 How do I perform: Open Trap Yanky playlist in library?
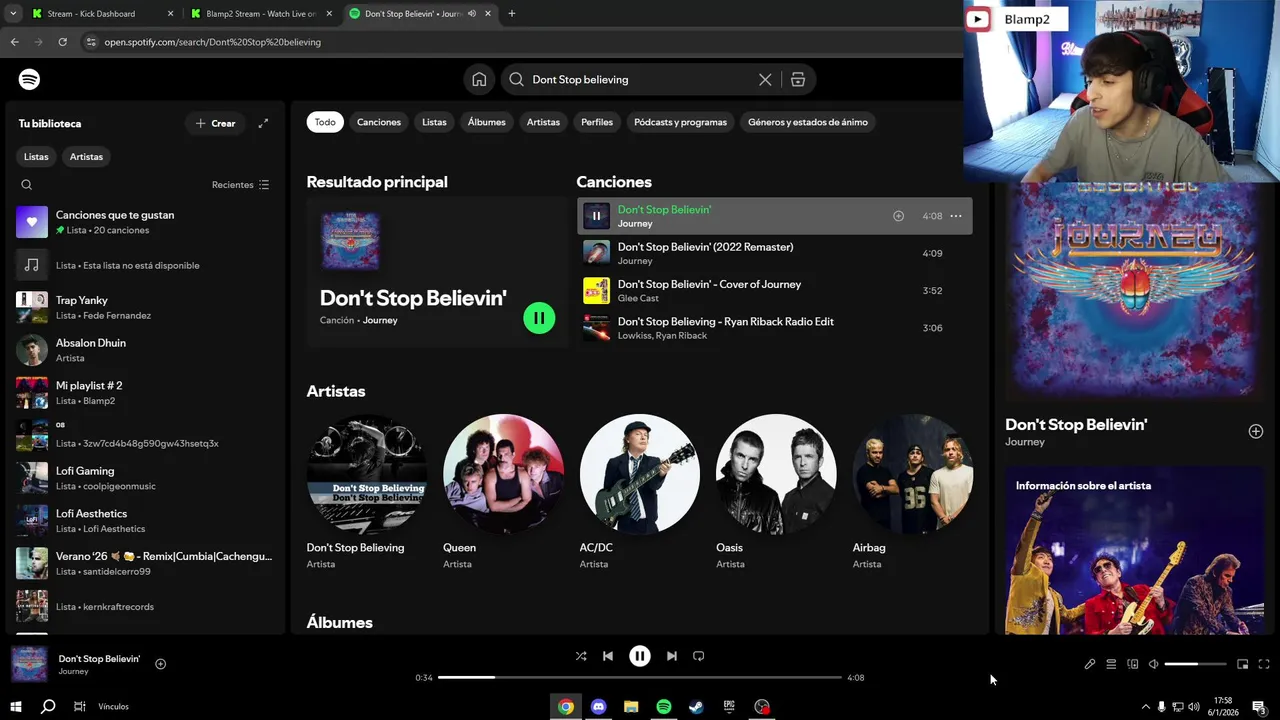[145, 307]
